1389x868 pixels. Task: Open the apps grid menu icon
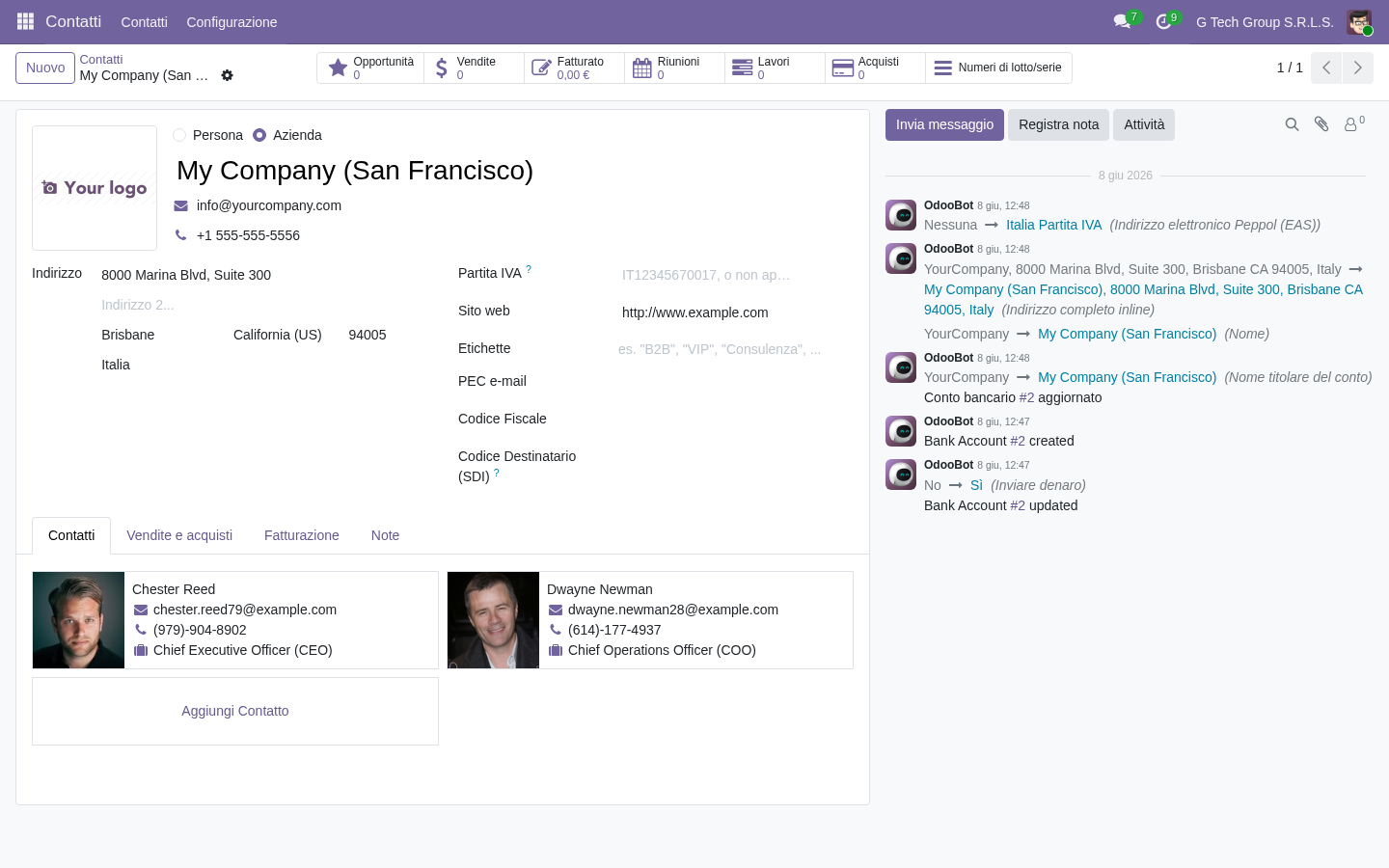point(25,21)
